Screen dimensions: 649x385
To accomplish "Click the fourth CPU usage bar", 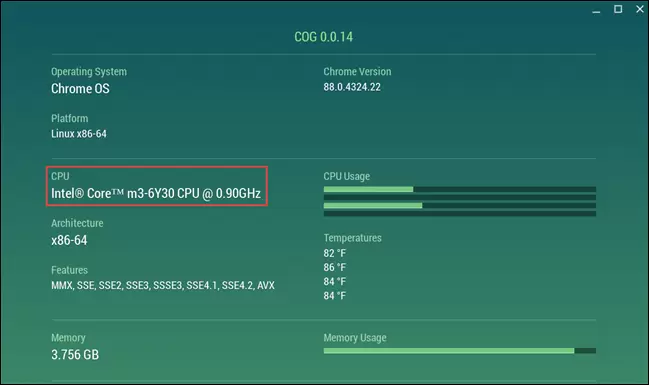I will pos(460,214).
